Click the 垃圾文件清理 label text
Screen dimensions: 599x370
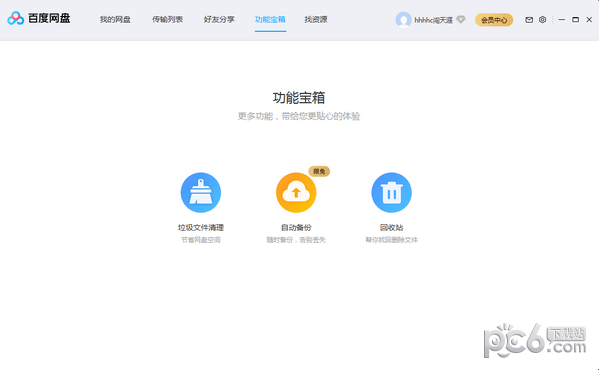201,228
